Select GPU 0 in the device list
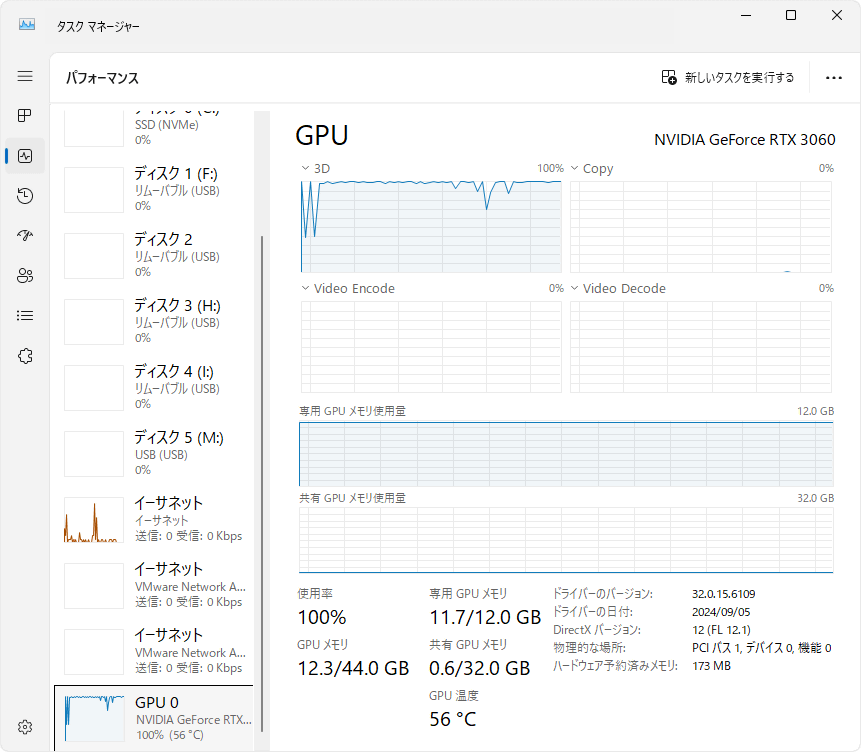 coord(155,718)
